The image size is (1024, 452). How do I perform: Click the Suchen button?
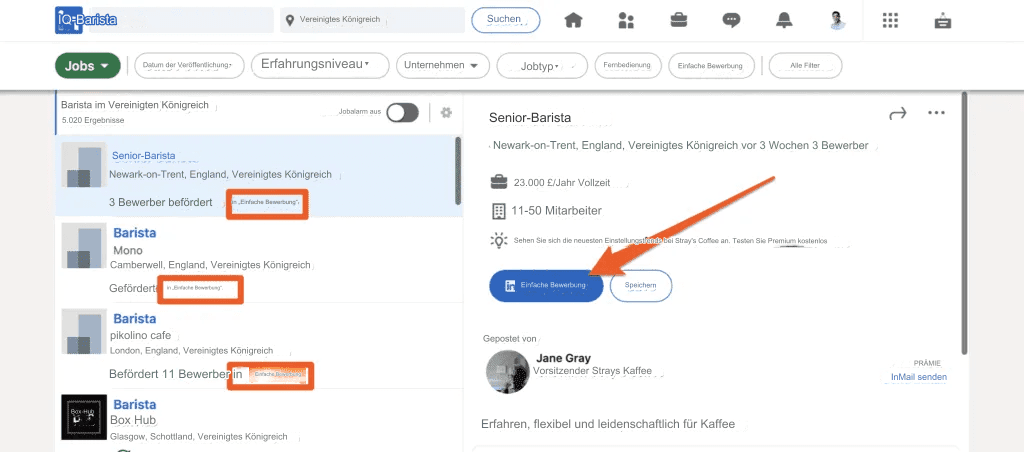(505, 20)
